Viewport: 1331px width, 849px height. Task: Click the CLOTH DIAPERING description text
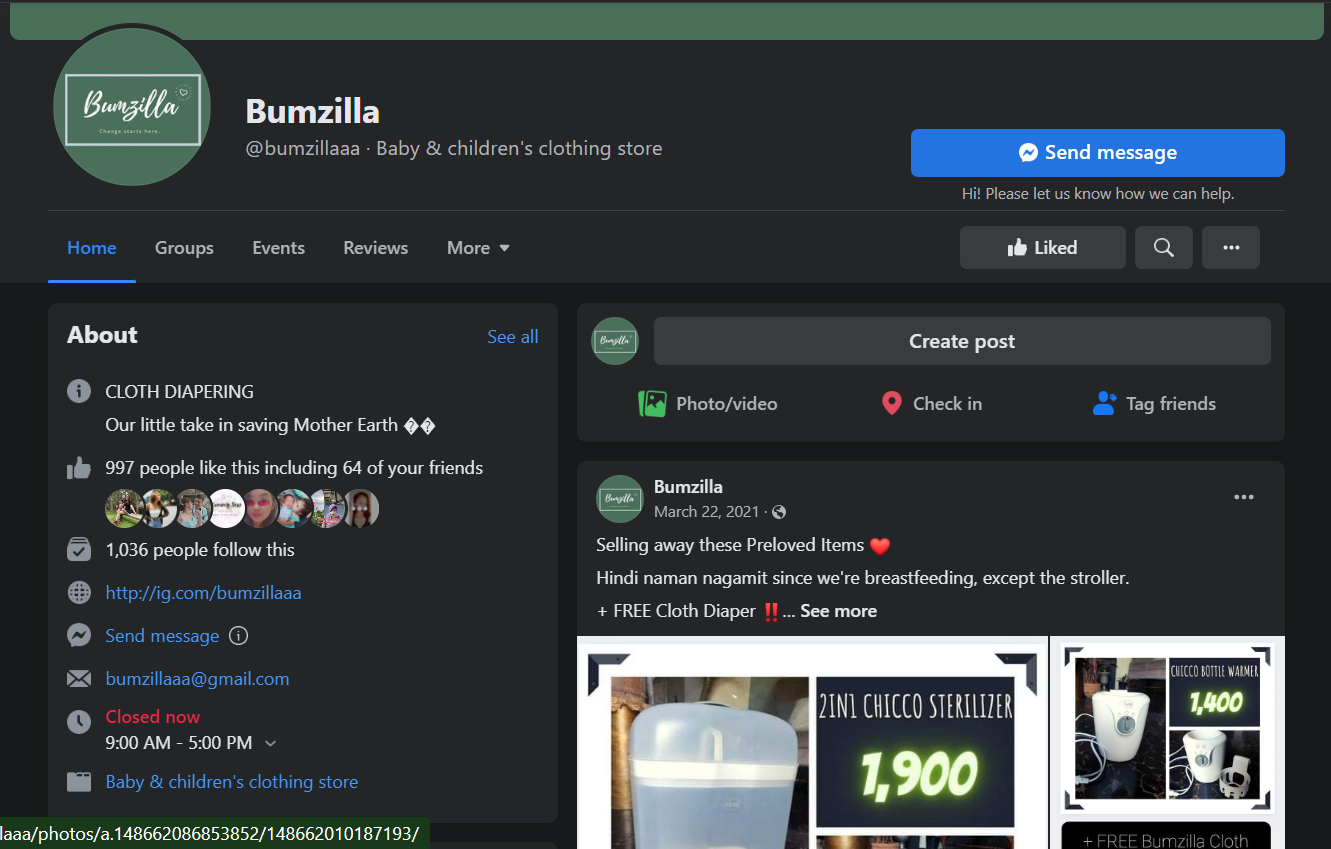(x=180, y=392)
